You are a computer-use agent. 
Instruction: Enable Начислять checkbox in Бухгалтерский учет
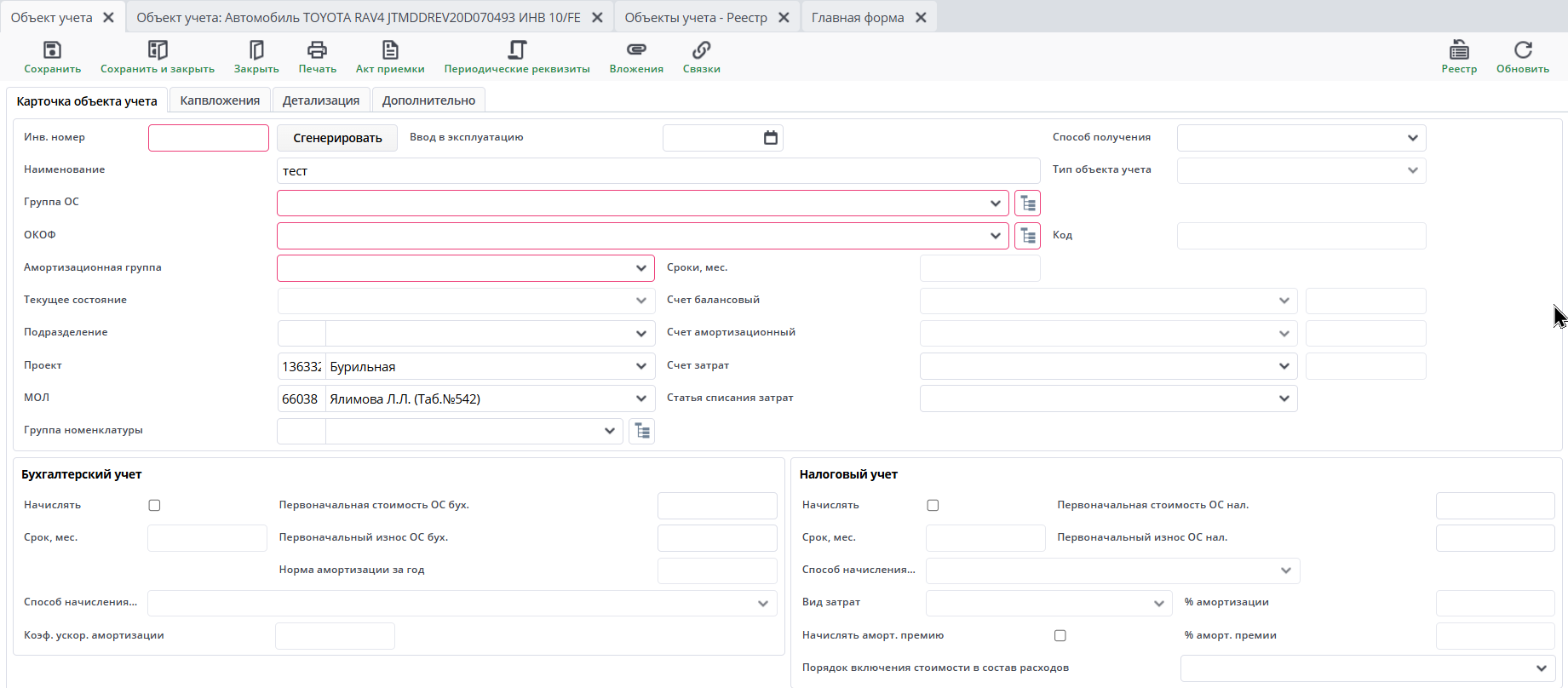point(154,506)
